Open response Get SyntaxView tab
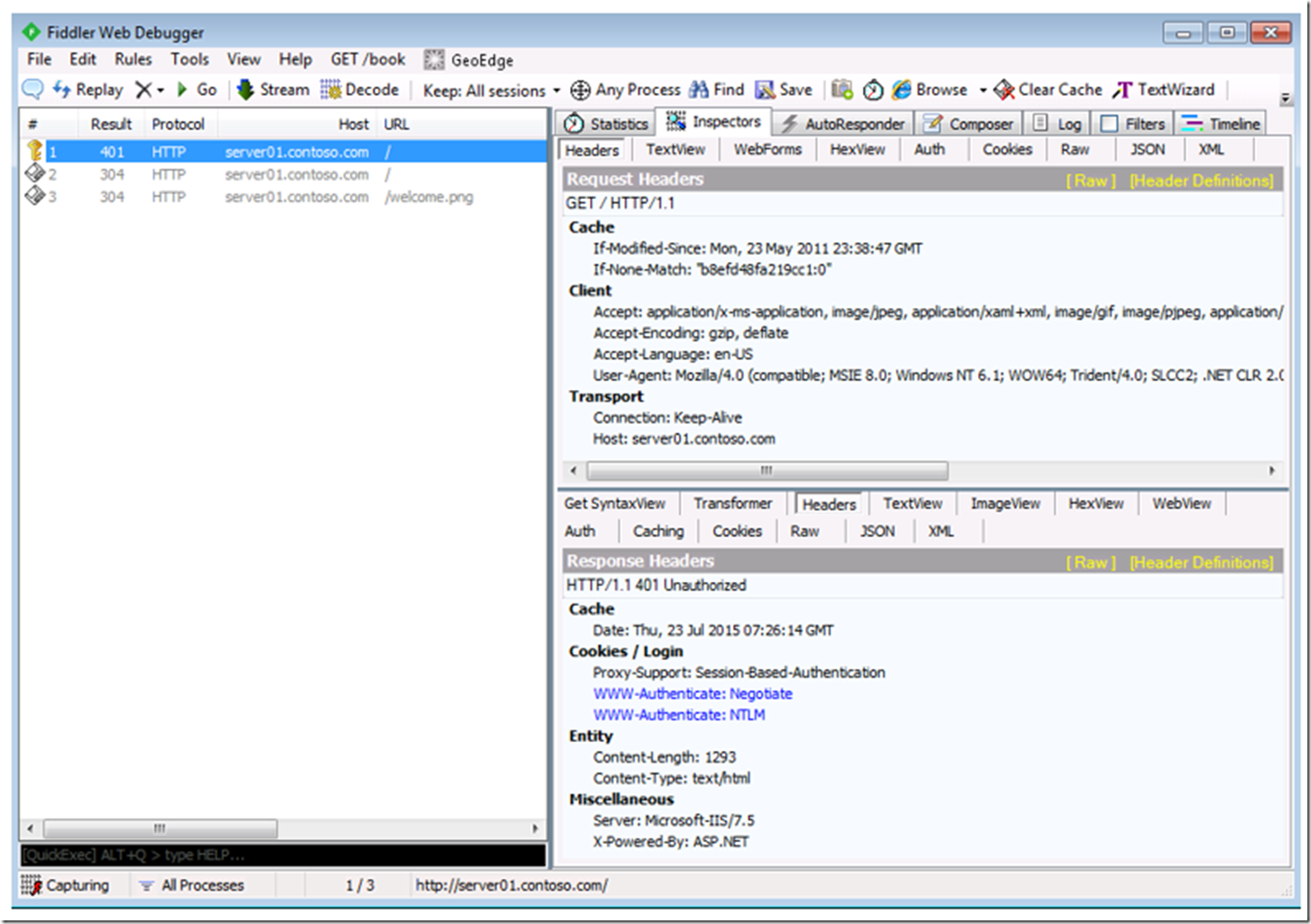The width and height of the screenshot is (1311, 924). click(x=615, y=503)
